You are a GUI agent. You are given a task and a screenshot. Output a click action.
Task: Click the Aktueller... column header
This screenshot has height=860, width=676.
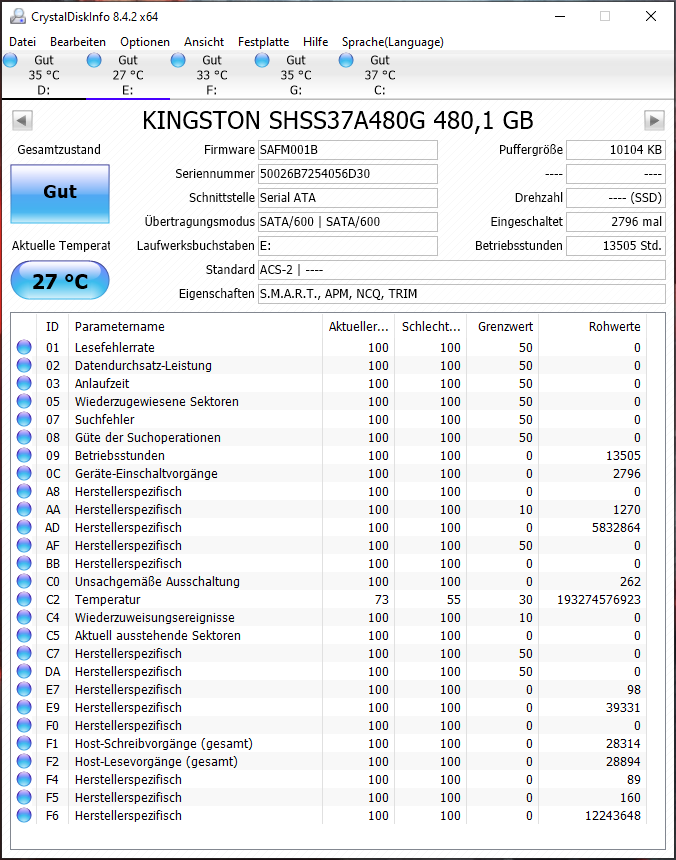[359, 327]
